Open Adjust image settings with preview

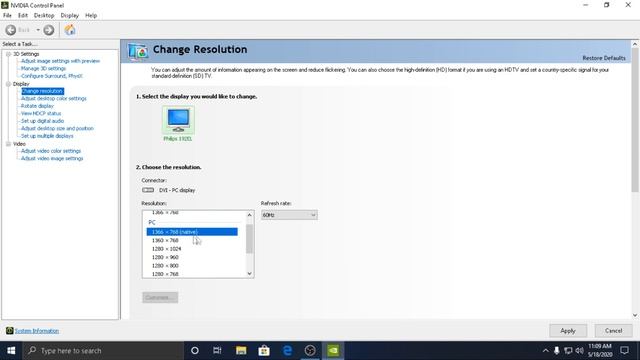tap(60, 61)
